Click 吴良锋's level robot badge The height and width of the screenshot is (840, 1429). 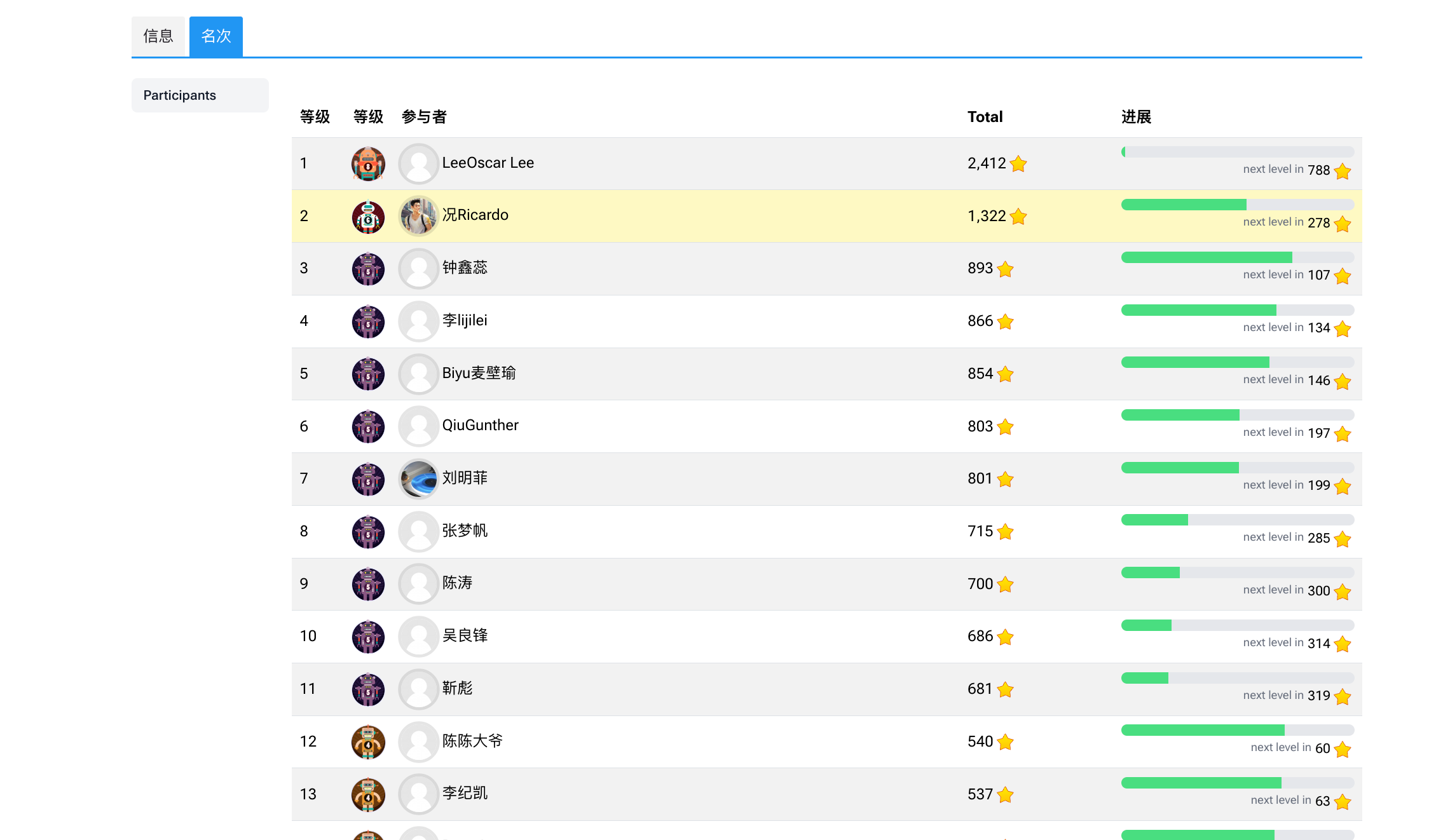coord(368,637)
